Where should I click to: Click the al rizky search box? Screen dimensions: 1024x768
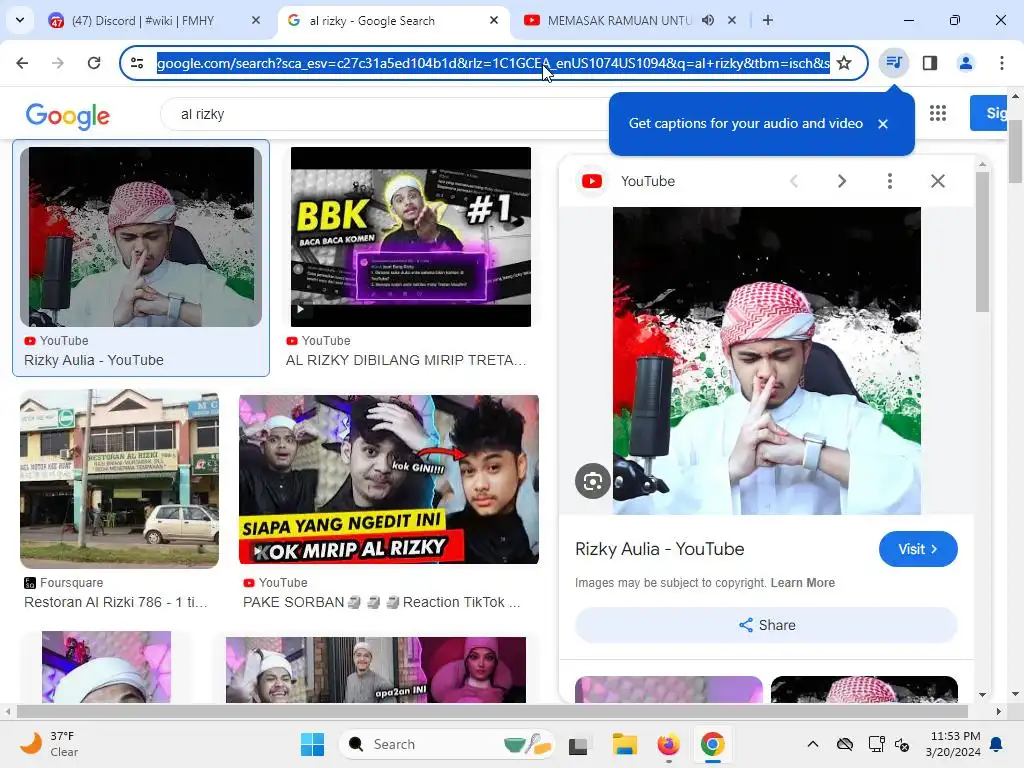(x=385, y=114)
